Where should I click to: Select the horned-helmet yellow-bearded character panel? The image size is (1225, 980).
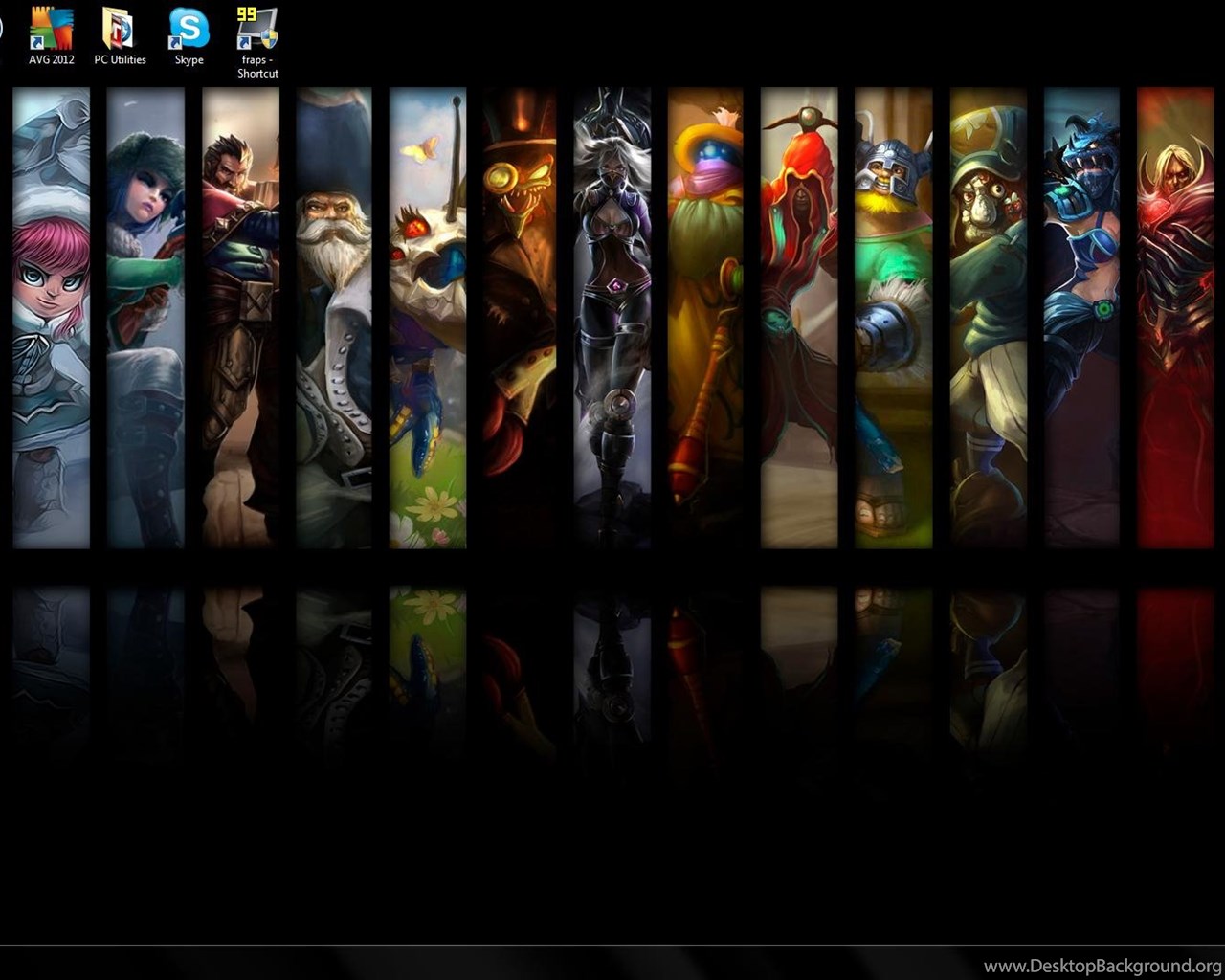(893, 316)
